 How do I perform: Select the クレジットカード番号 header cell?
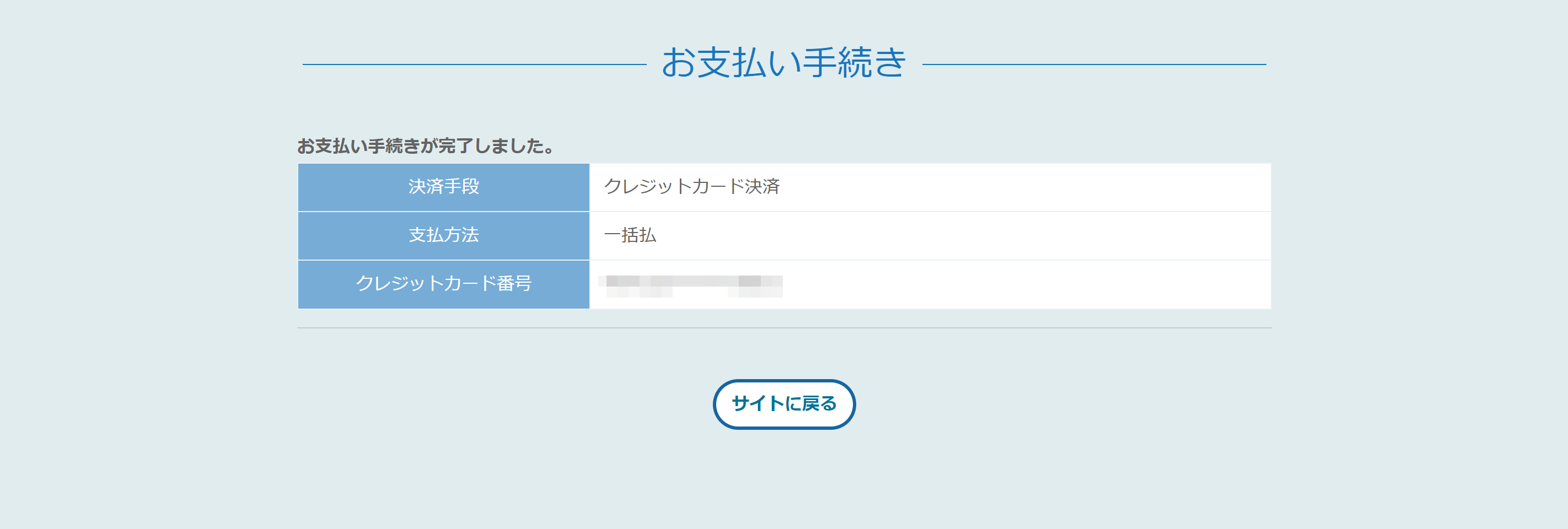pyautogui.click(x=444, y=284)
